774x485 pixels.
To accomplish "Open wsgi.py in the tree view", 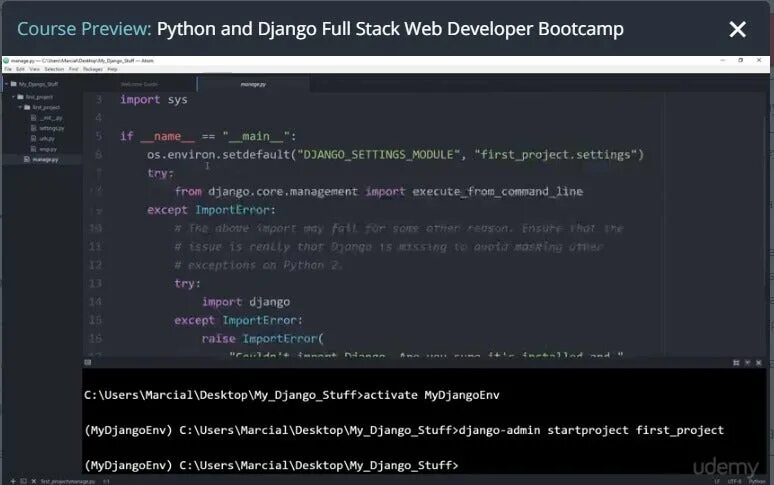I will click(x=48, y=149).
